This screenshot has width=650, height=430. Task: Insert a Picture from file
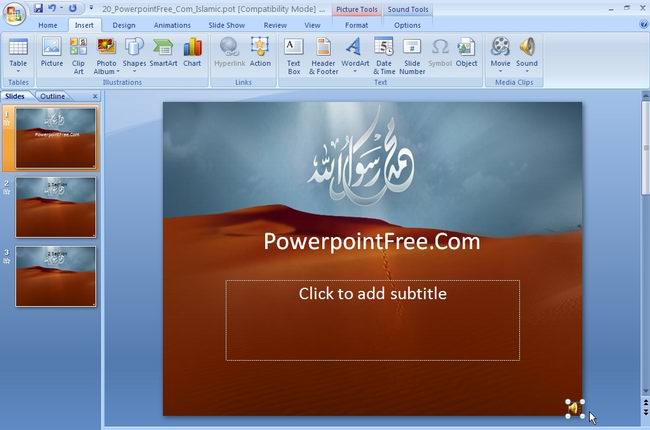point(52,52)
